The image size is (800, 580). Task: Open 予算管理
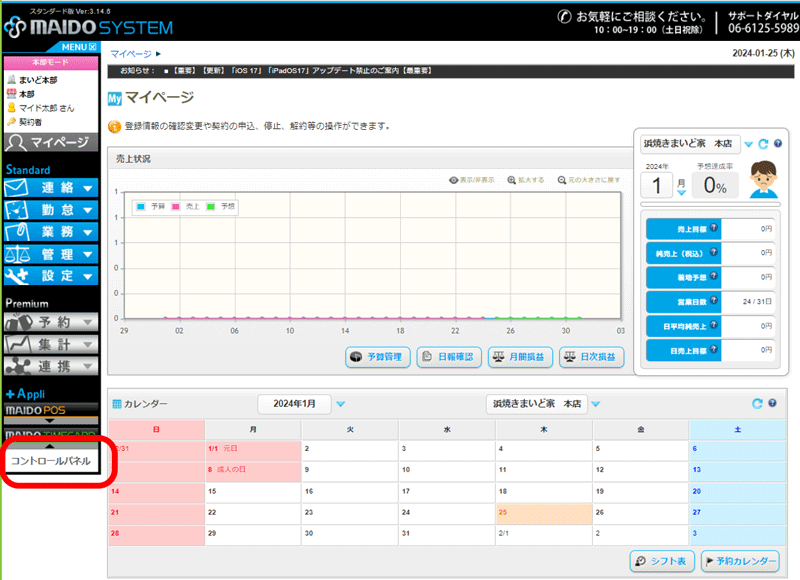tap(378, 357)
